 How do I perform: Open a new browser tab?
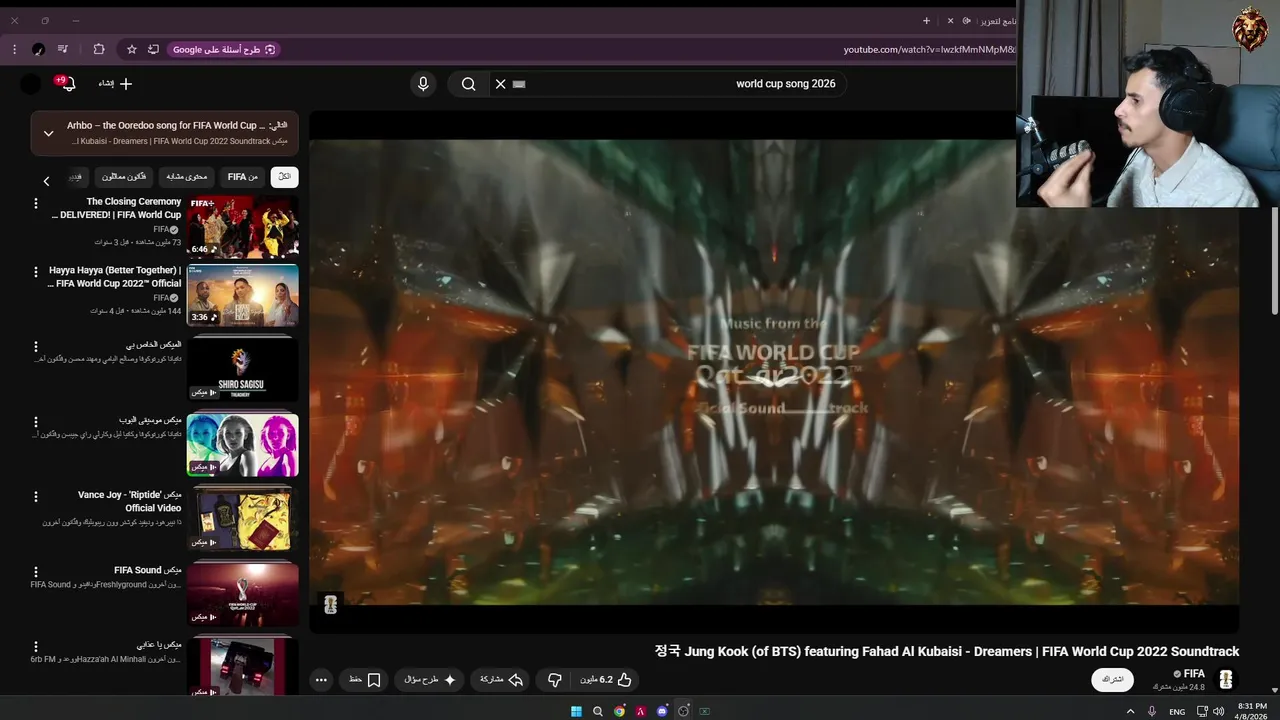926,20
